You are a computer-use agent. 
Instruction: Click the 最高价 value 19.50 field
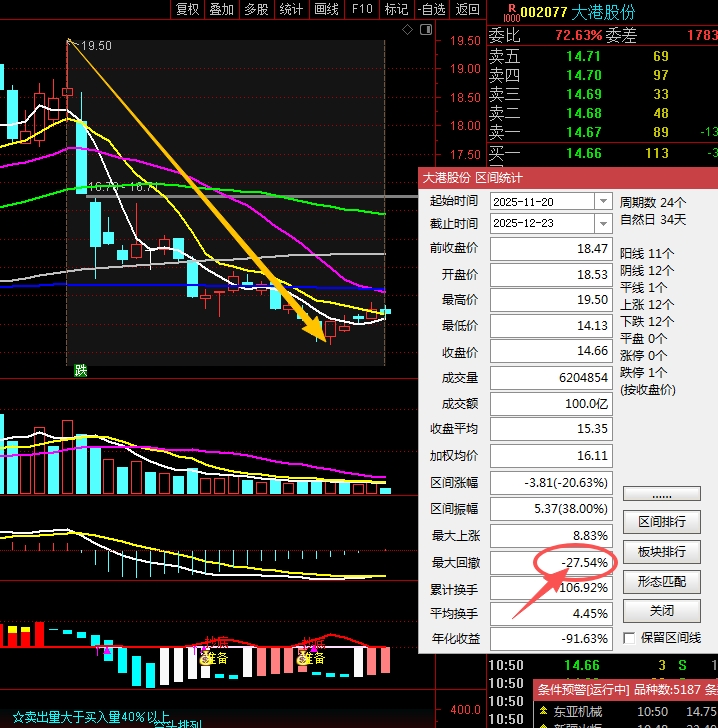coord(551,300)
